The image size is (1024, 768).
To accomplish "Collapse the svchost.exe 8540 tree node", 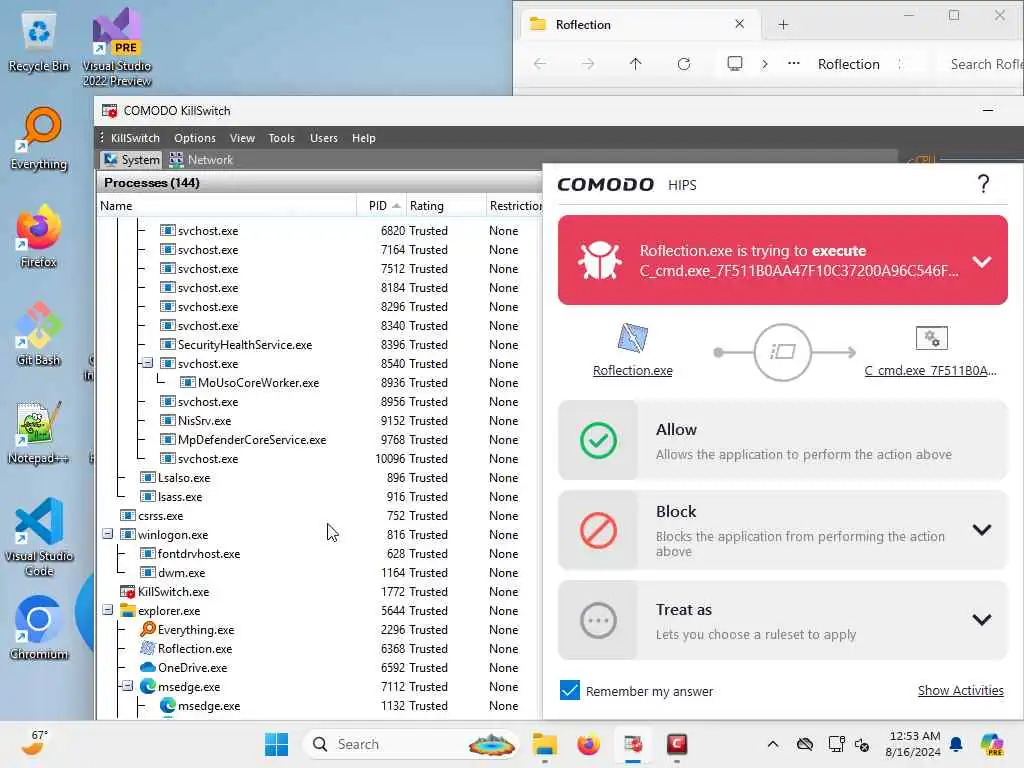I will 148,362.
